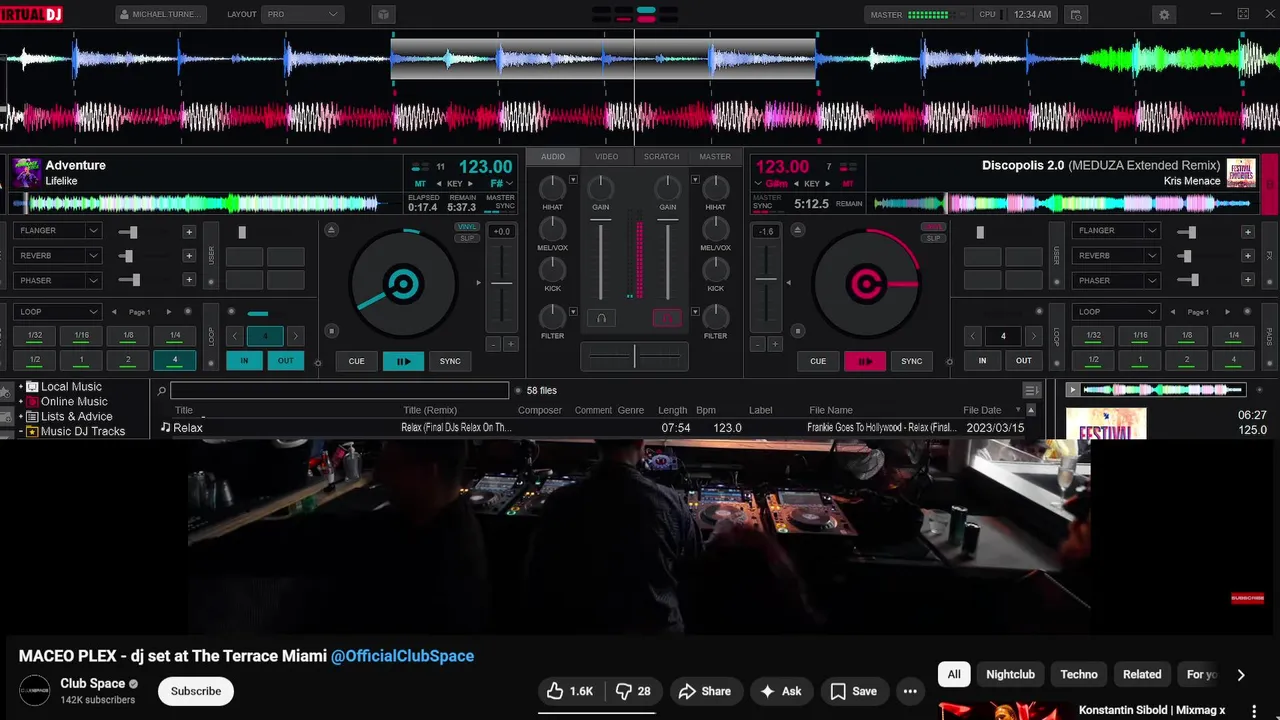This screenshot has height=720, width=1280.
Task: Add Phaser effect slot on left deck
Action: (x=188, y=280)
